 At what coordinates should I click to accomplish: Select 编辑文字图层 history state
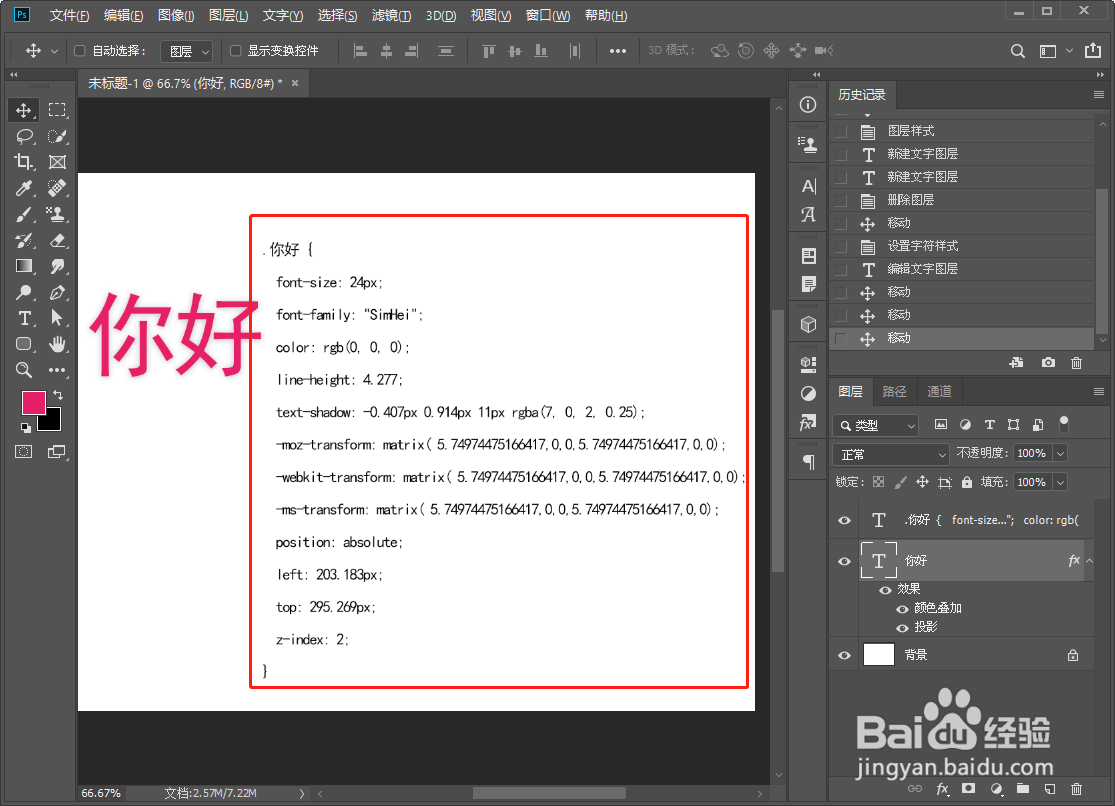[962, 269]
